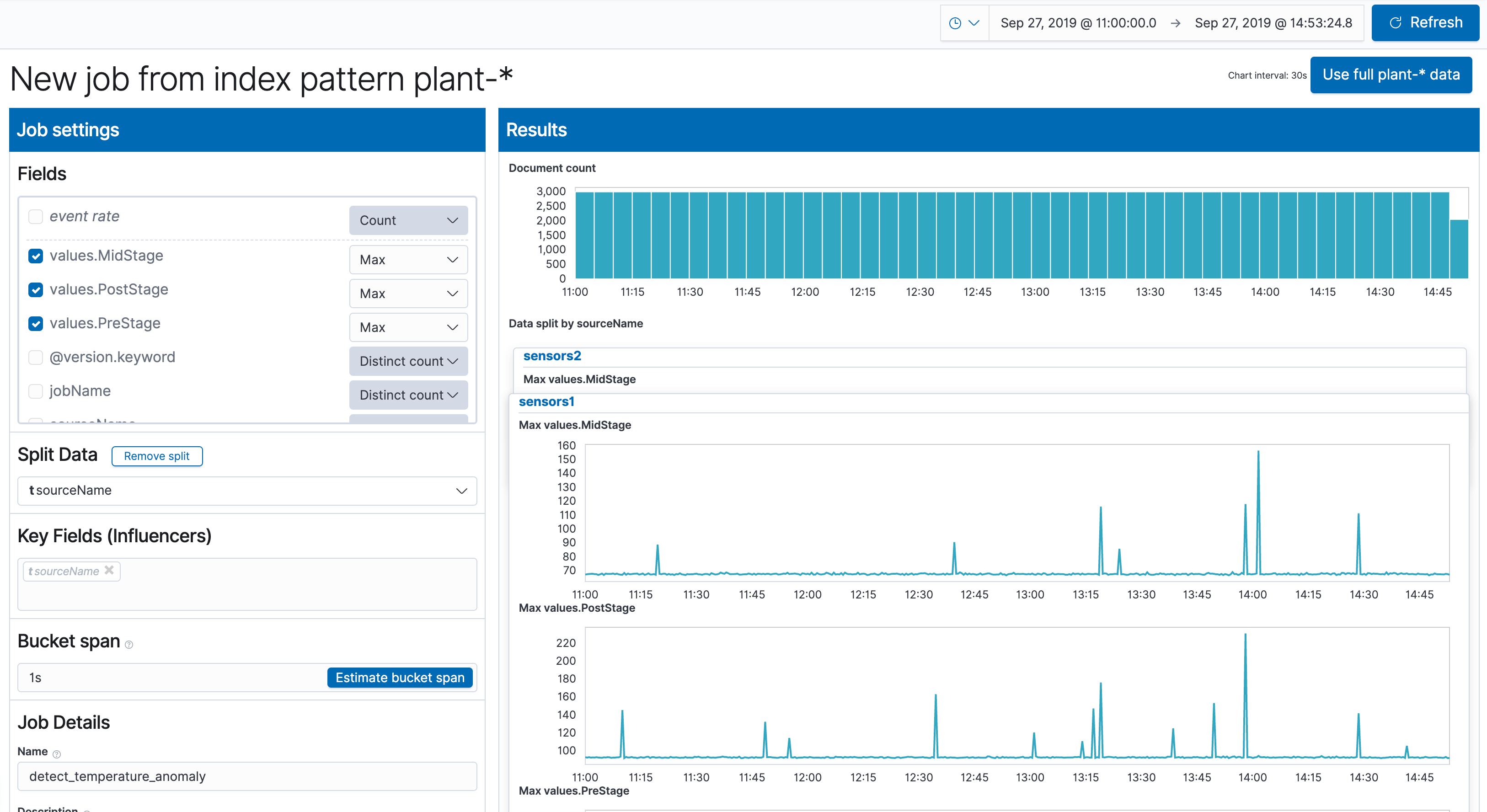Click the Bucket span help icon

129,645
